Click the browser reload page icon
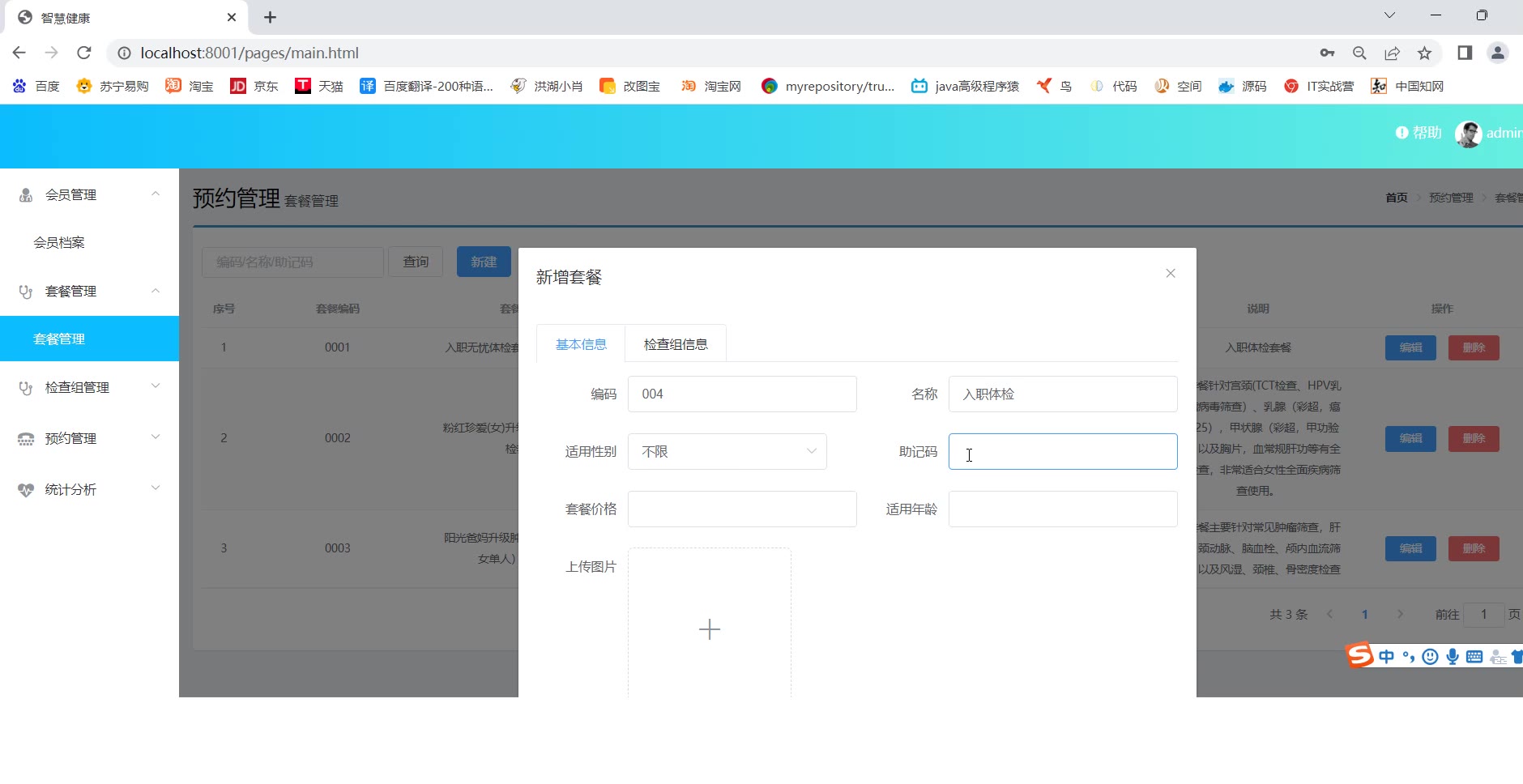This screenshot has height=784, width=1523. tap(84, 53)
